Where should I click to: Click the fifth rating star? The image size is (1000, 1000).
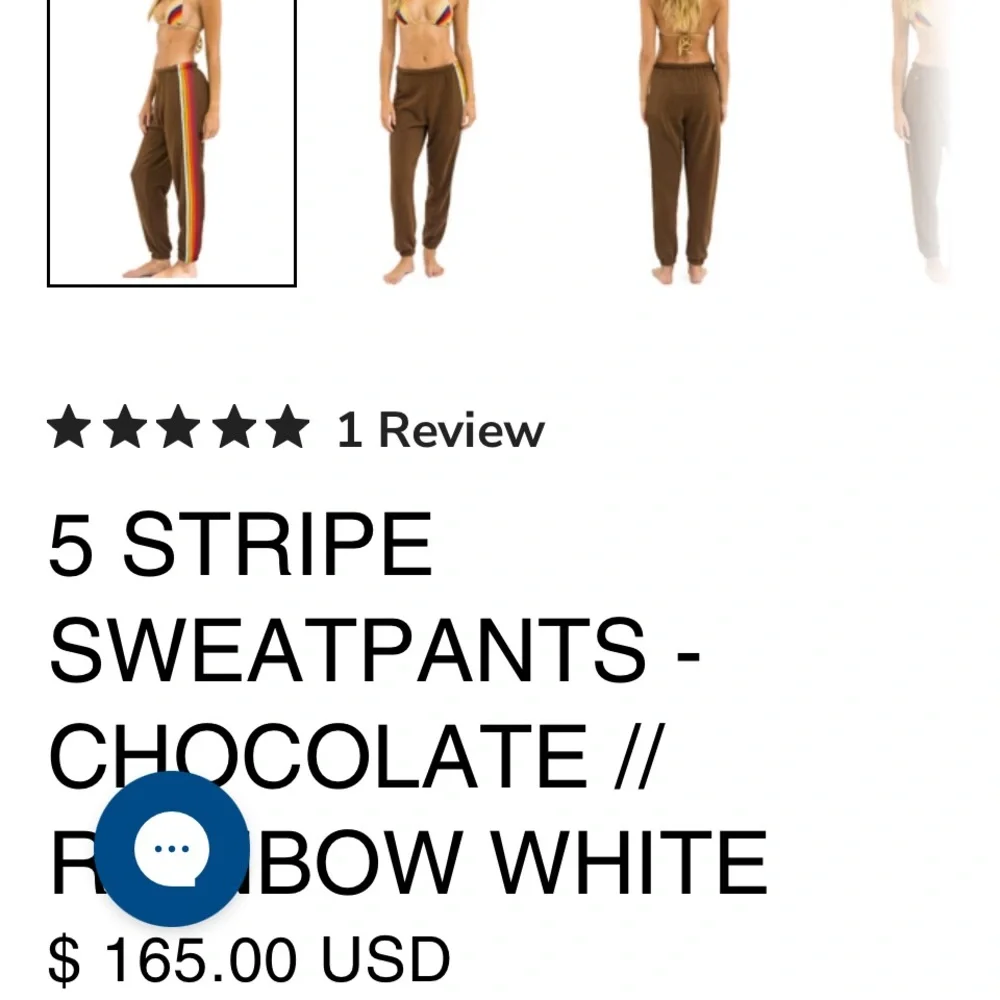click(x=288, y=427)
